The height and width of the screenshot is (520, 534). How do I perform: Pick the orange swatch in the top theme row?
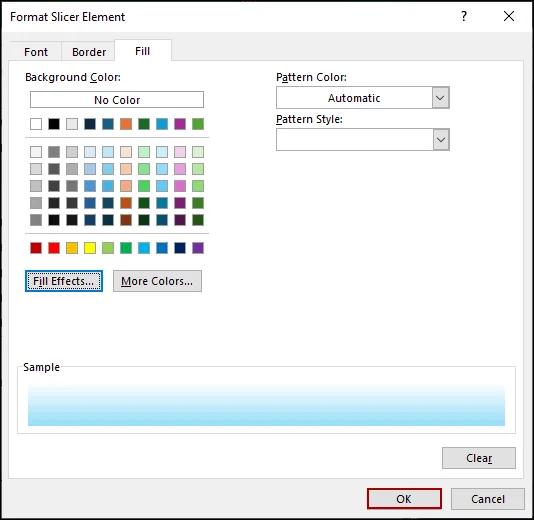pyautogui.click(x=126, y=124)
